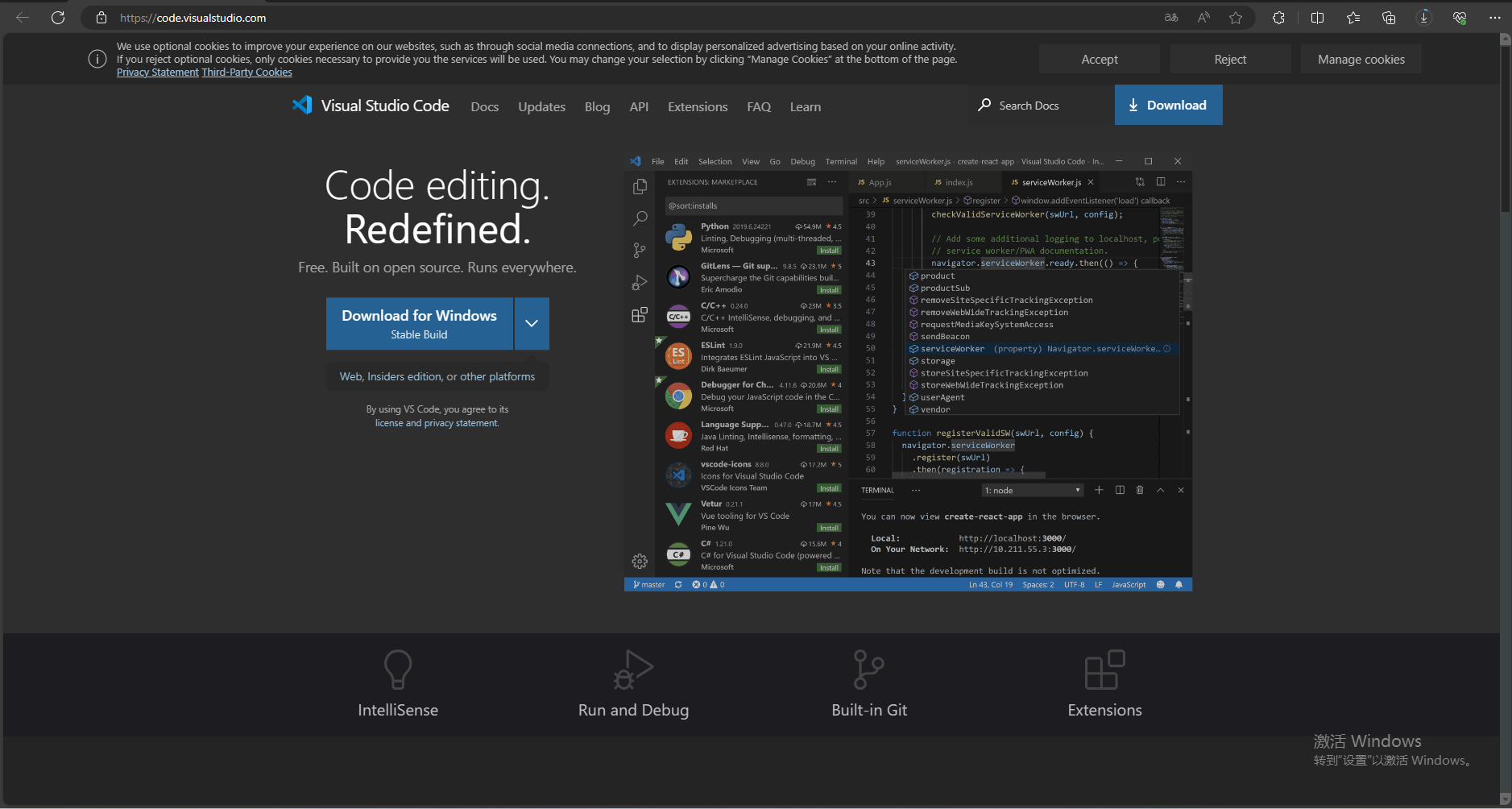Open the Updates navigation item

(541, 106)
